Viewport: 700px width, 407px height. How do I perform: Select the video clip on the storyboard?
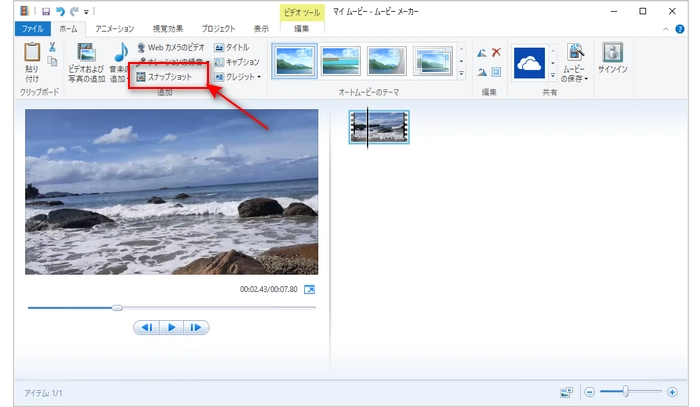click(x=379, y=127)
